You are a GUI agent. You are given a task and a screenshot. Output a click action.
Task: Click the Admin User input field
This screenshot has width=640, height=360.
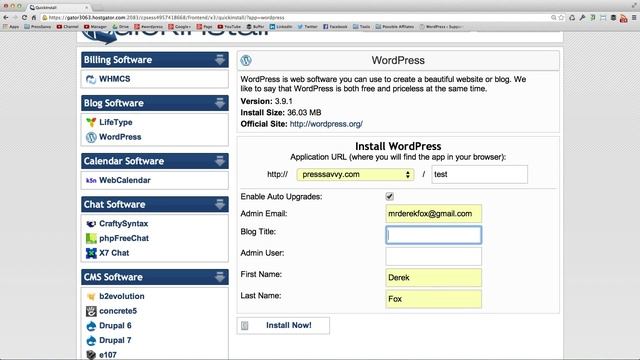click(433, 256)
